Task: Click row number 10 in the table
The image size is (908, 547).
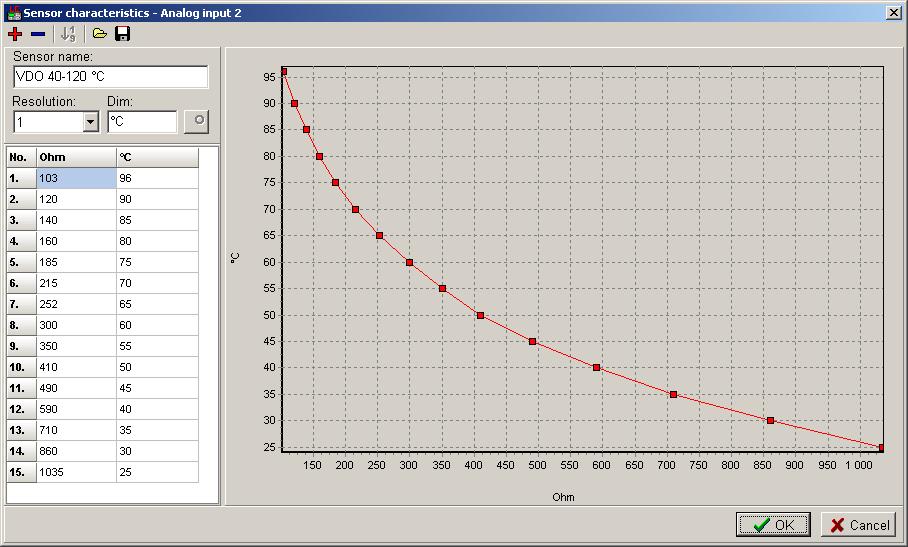Action: tap(21, 367)
